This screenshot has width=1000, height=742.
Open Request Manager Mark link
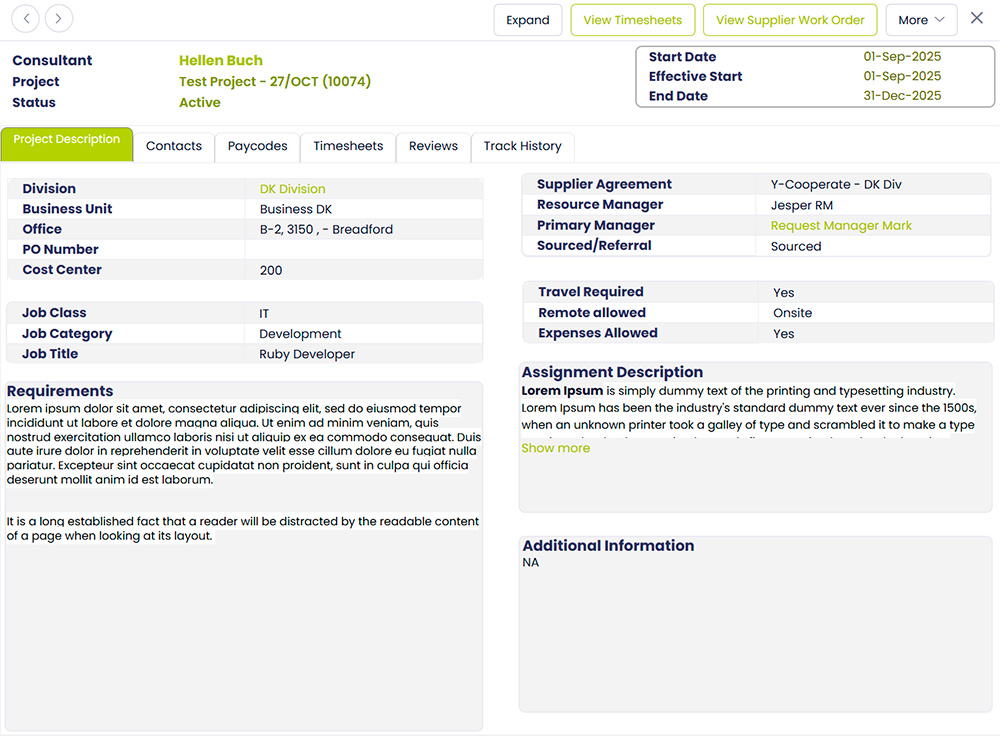(841, 226)
